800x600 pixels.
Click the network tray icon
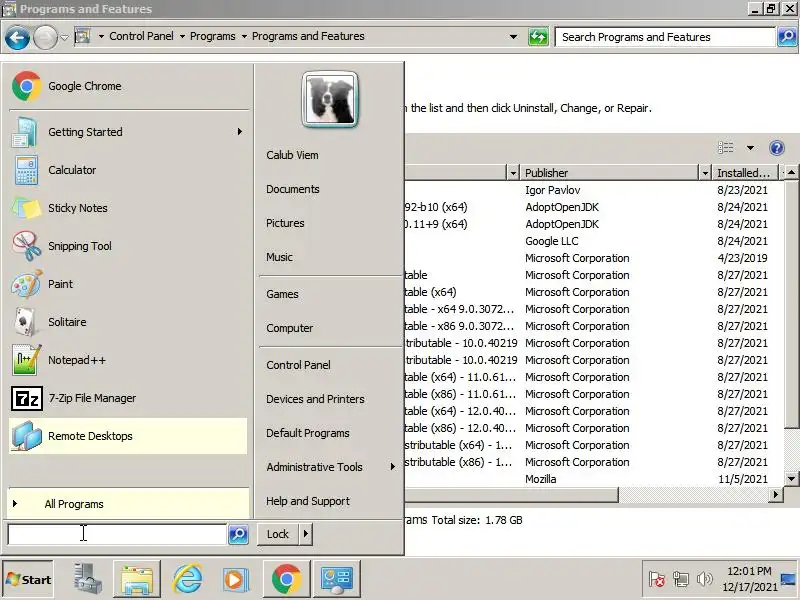pos(681,579)
